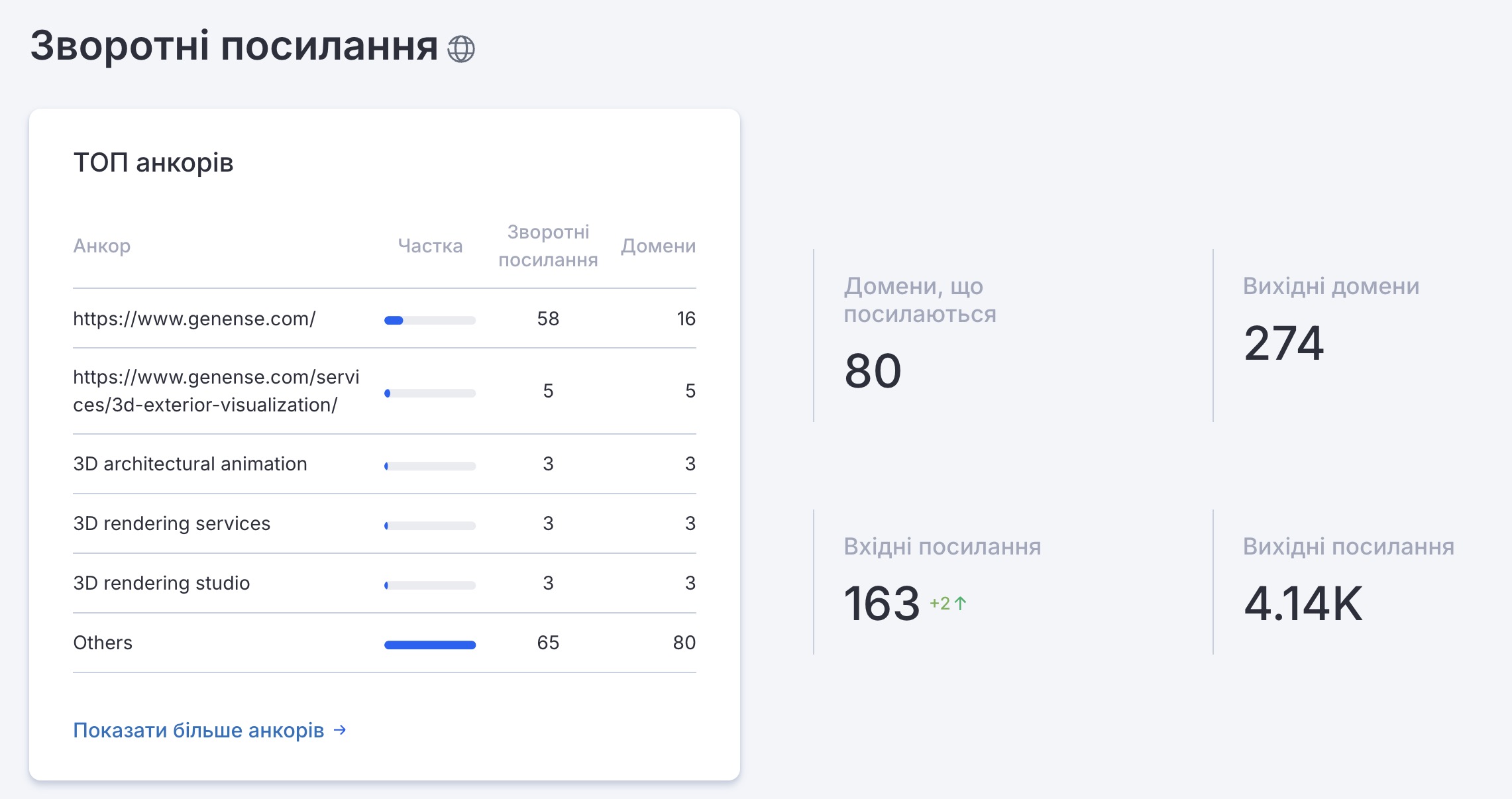Viewport: 1512px width, 799px height.
Task: Select the 3d-exterior-visualization anchor URL
Action: click(216, 391)
